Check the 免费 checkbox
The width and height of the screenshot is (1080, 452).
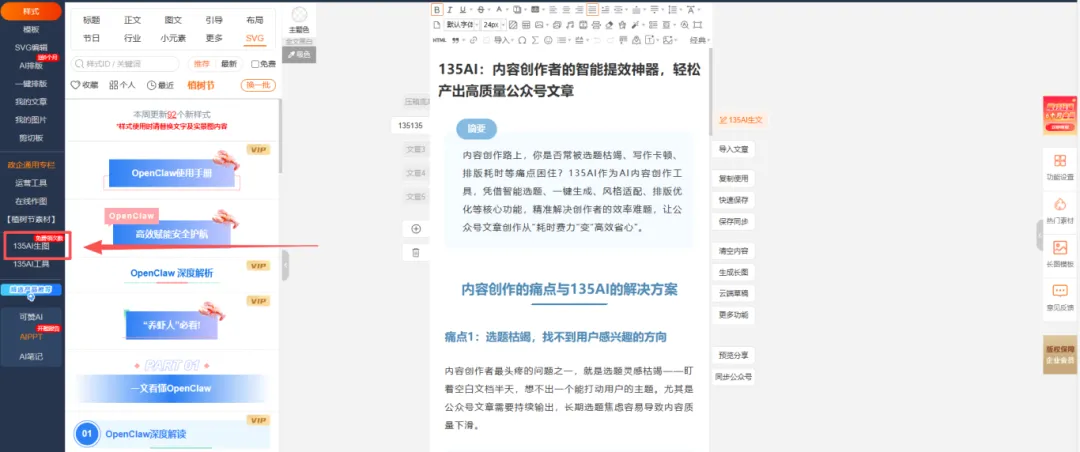tap(255, 64)
